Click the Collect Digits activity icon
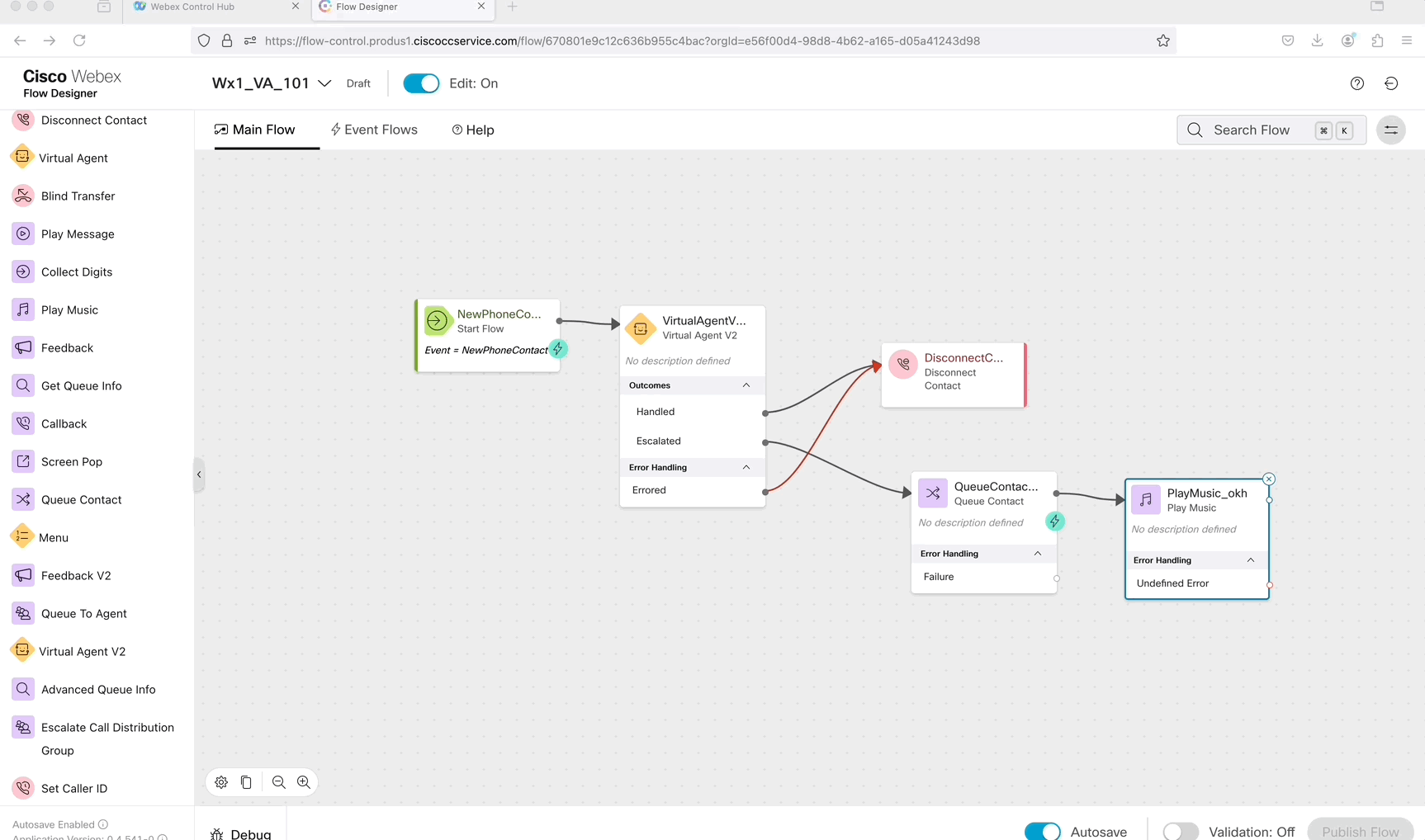1425x840 pixels. click(23, 271)
